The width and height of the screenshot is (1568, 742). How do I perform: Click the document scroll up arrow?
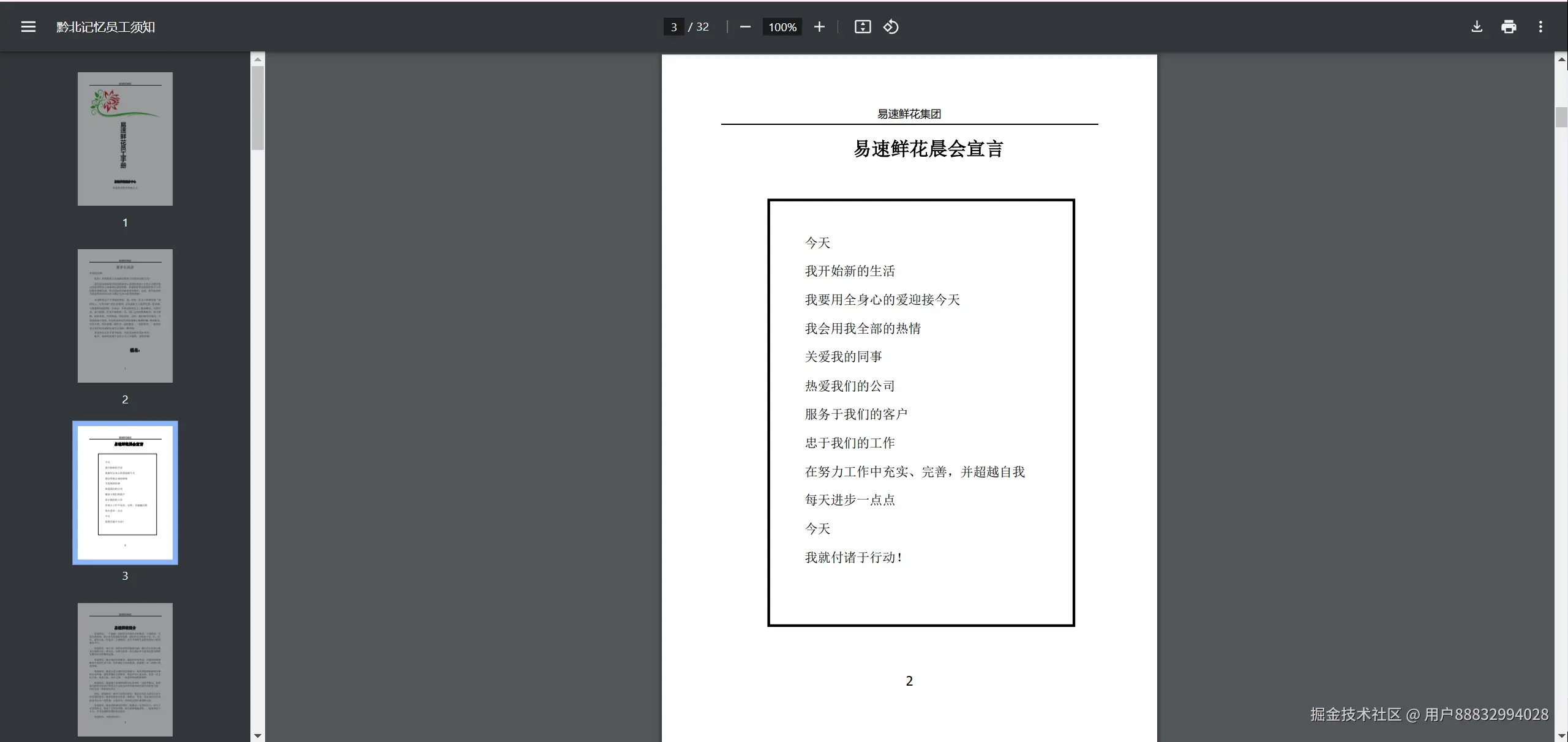tap(1561, 59)
